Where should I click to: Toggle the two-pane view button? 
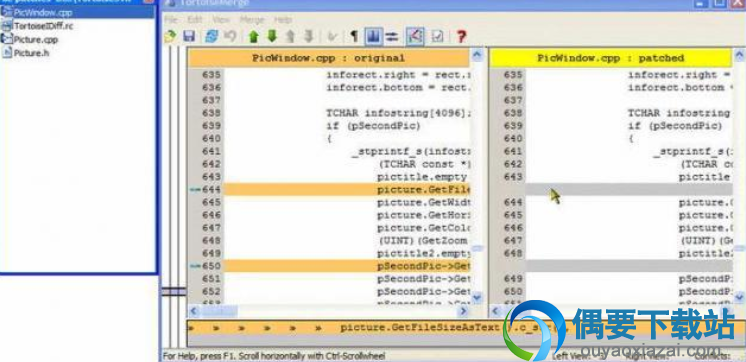tap(373, 36)
